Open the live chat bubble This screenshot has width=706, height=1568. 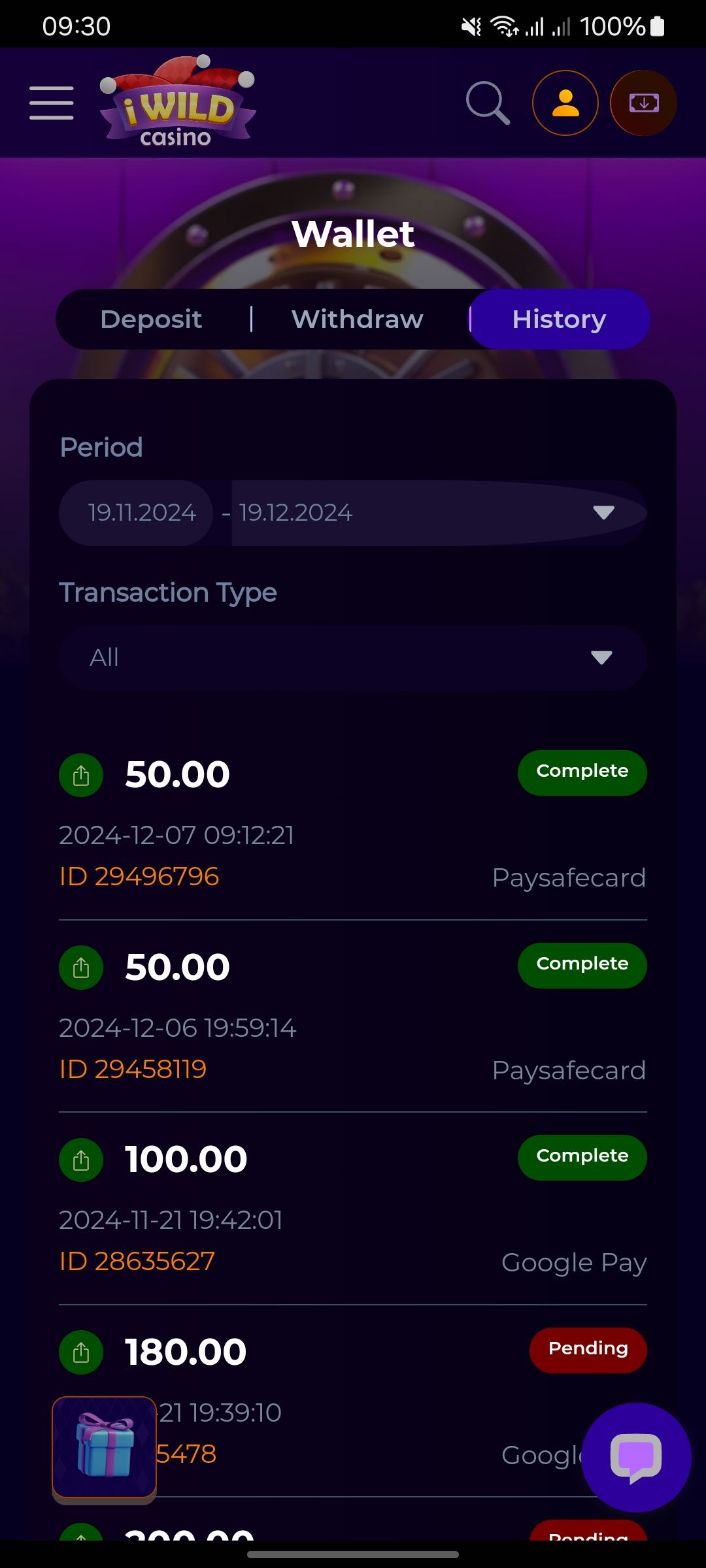(x=635, y=1457)
